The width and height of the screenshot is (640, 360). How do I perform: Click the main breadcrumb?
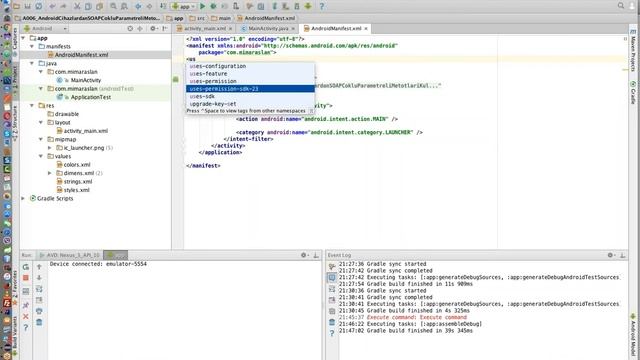221,18
